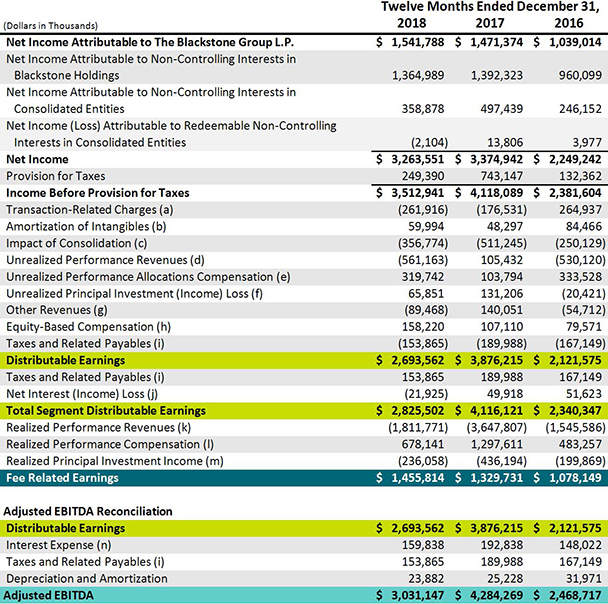Image resolution: width=608 pixels, height=604 pixels.
Task: Click the value 2,825,502
Action: tap(418, 411)
